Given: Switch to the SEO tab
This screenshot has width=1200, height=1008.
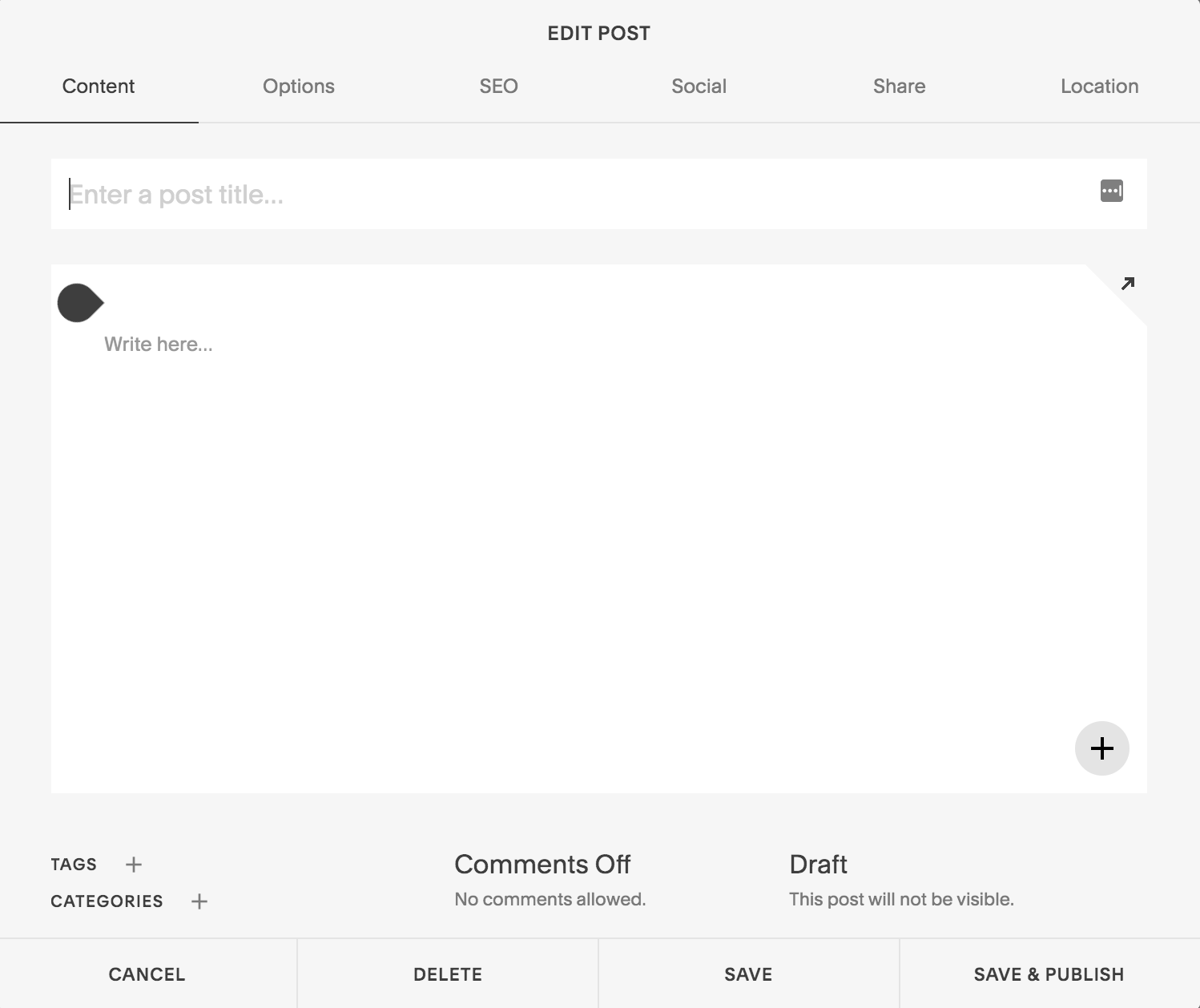Looking at the screenshot, I should tap(498, 87).
